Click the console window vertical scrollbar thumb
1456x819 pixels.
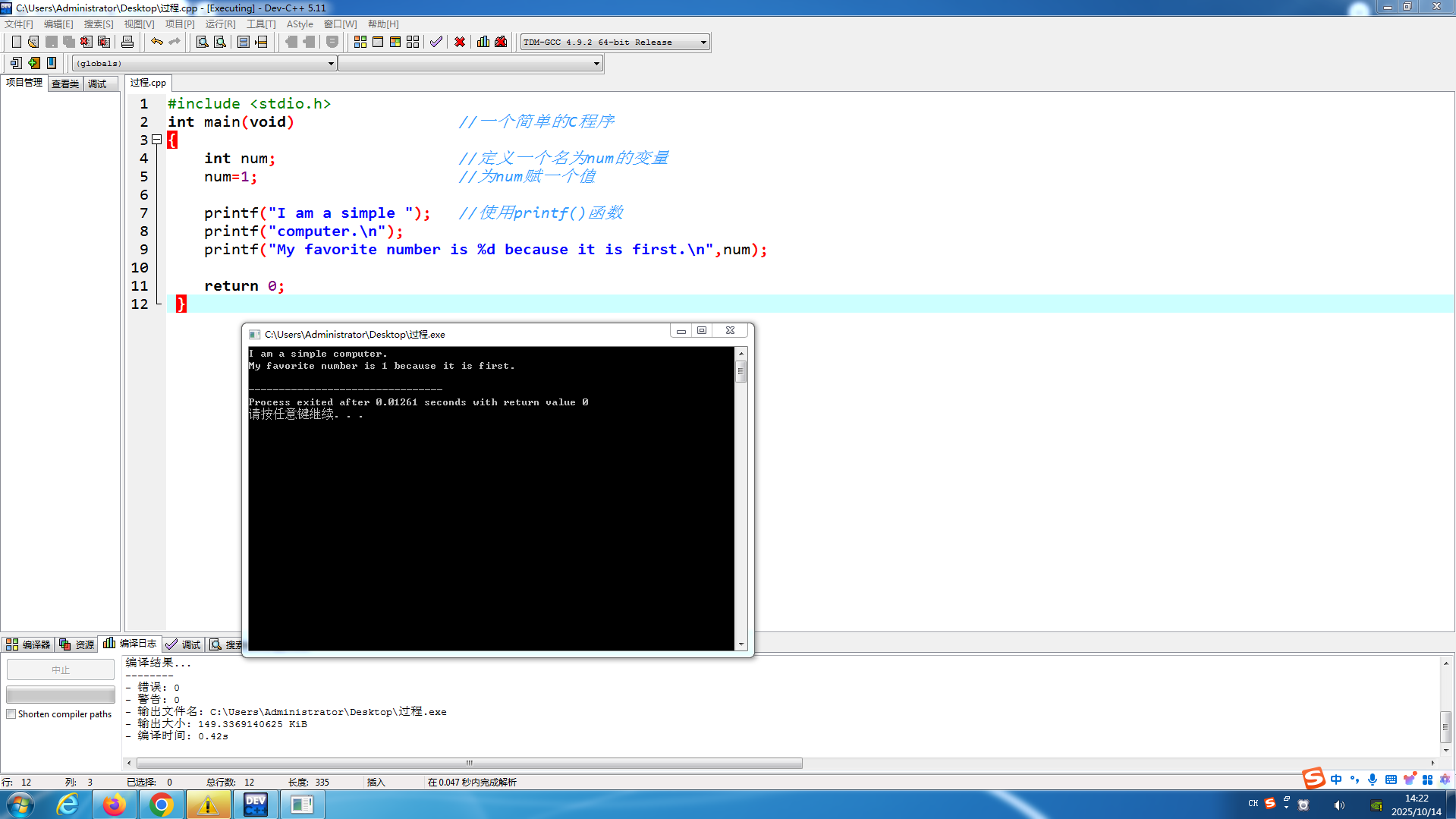741,371
